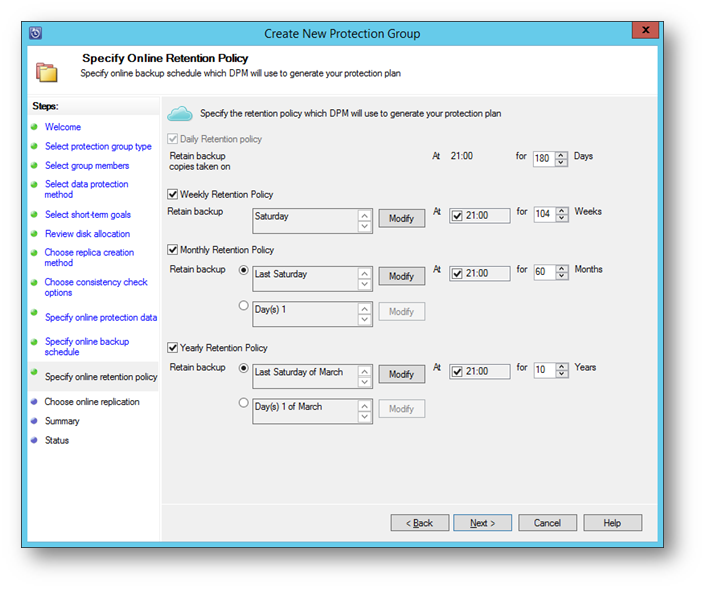Select the Day(s) 1 of March radio button
The image size is (706, 590).
click(244, 403)
